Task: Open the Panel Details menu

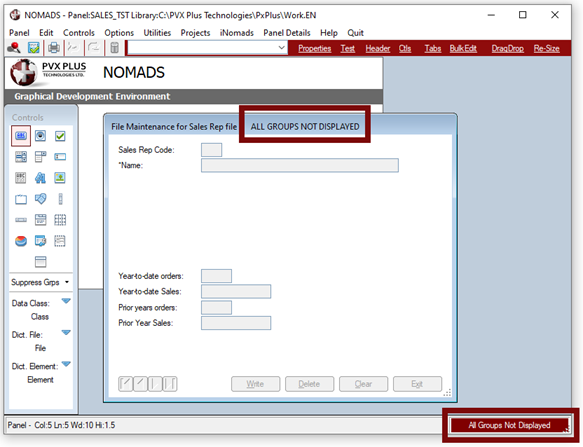Action: (x=287, y=33)
